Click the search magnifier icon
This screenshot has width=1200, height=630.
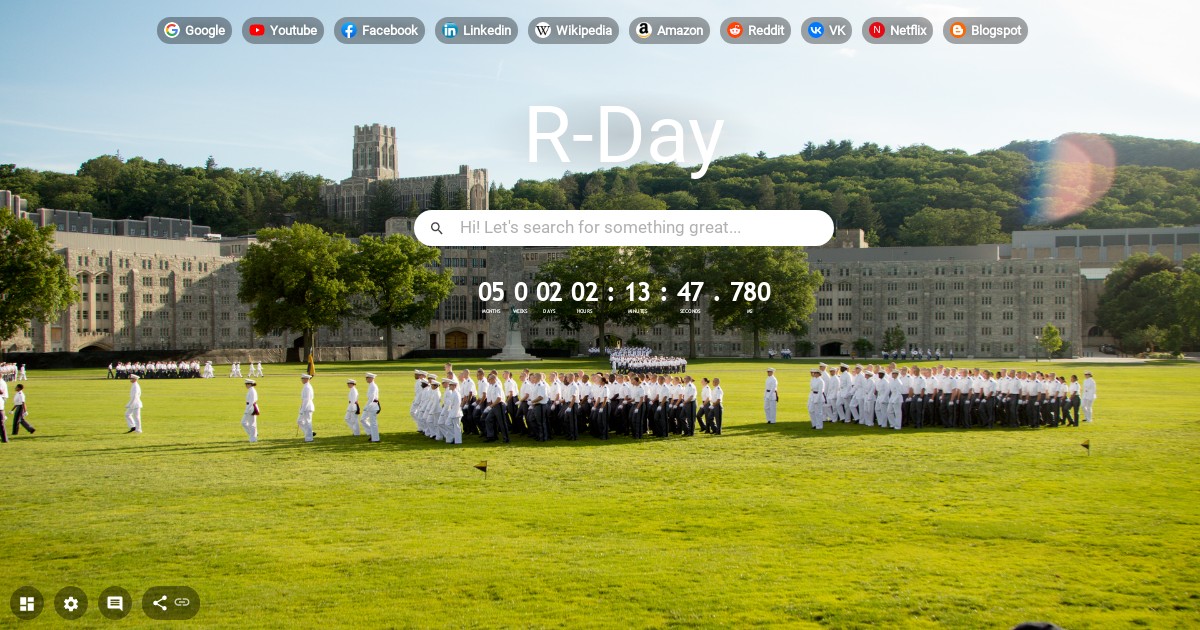tap(437, 228)
